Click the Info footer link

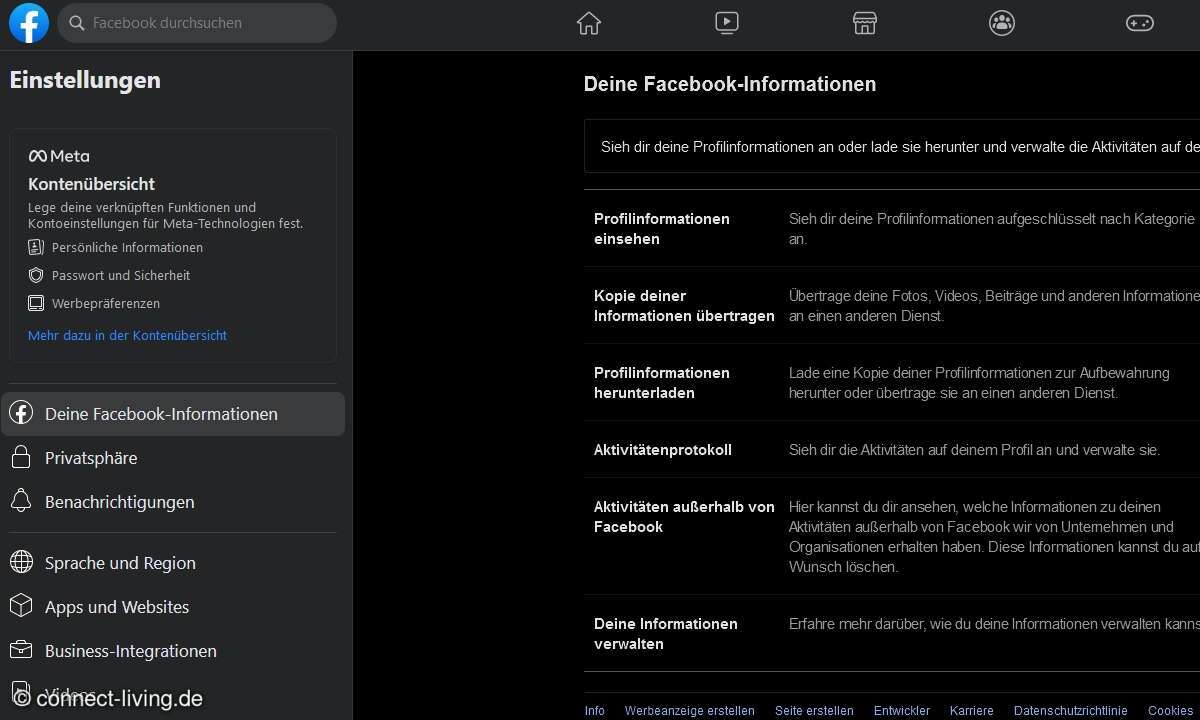click(595, 710)
